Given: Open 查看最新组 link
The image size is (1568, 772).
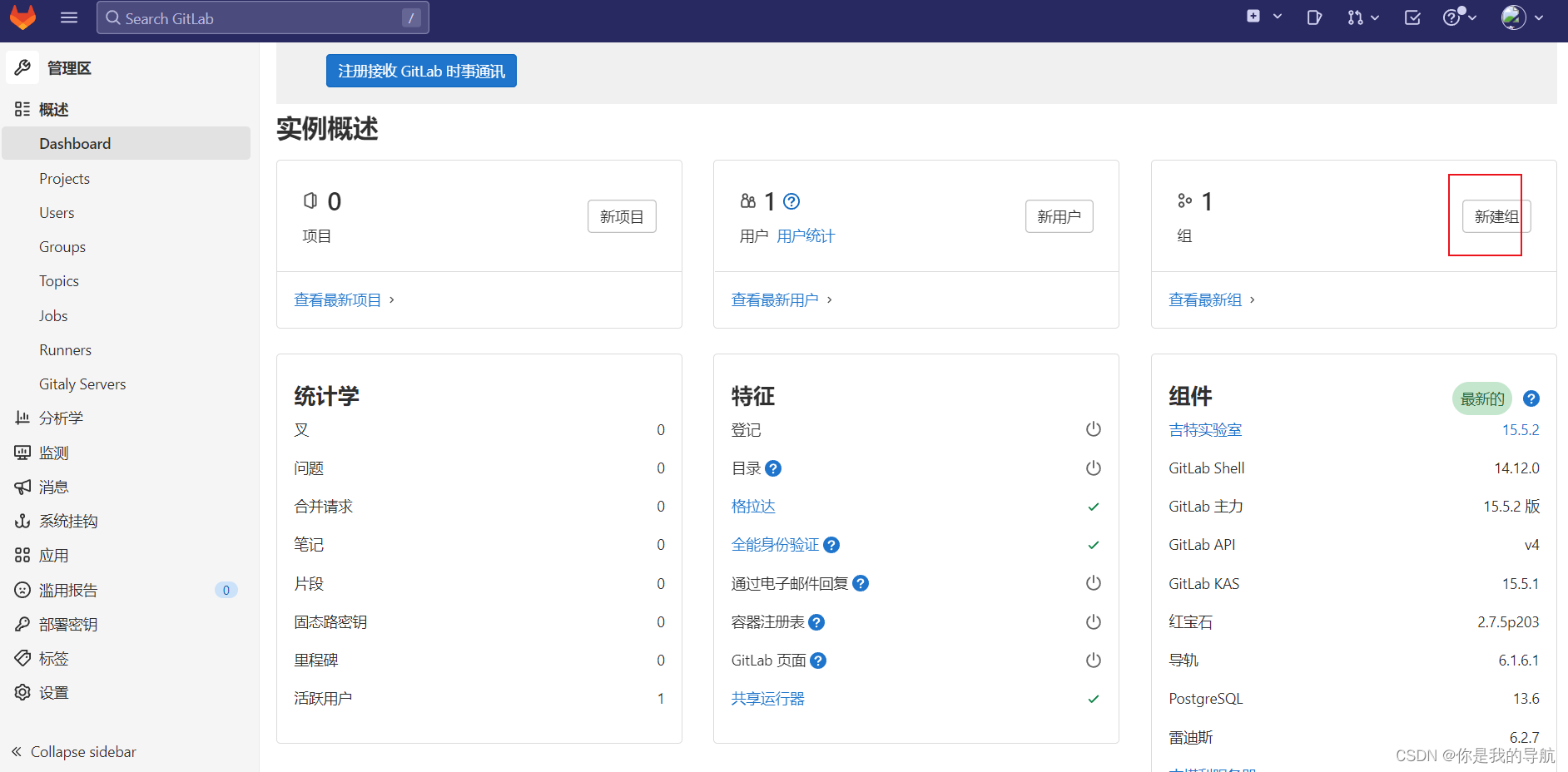Looking at the screenshot, I should click(1212, 299).
